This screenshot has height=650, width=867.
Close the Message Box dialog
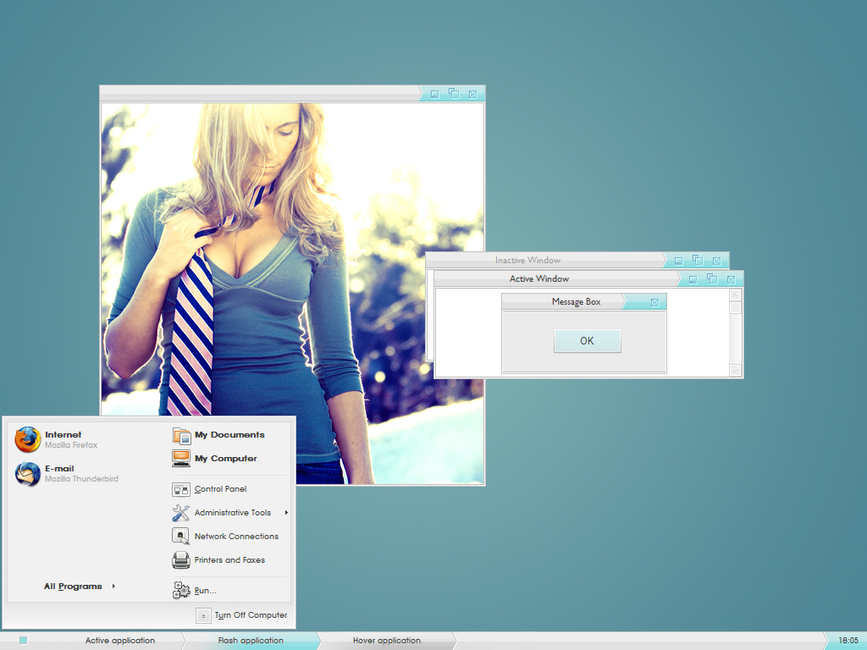(655, 302)
